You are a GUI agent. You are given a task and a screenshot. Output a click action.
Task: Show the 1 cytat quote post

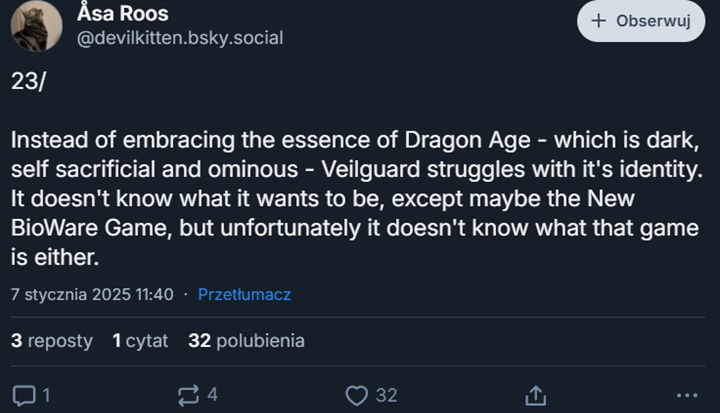pos(140,341)
